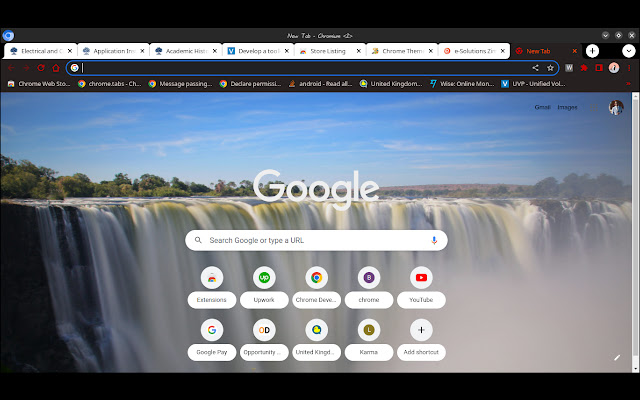This screenshot has height=400, width=640.
Task: Switch to the Application Ins... tab
Action: click(113, 51)
